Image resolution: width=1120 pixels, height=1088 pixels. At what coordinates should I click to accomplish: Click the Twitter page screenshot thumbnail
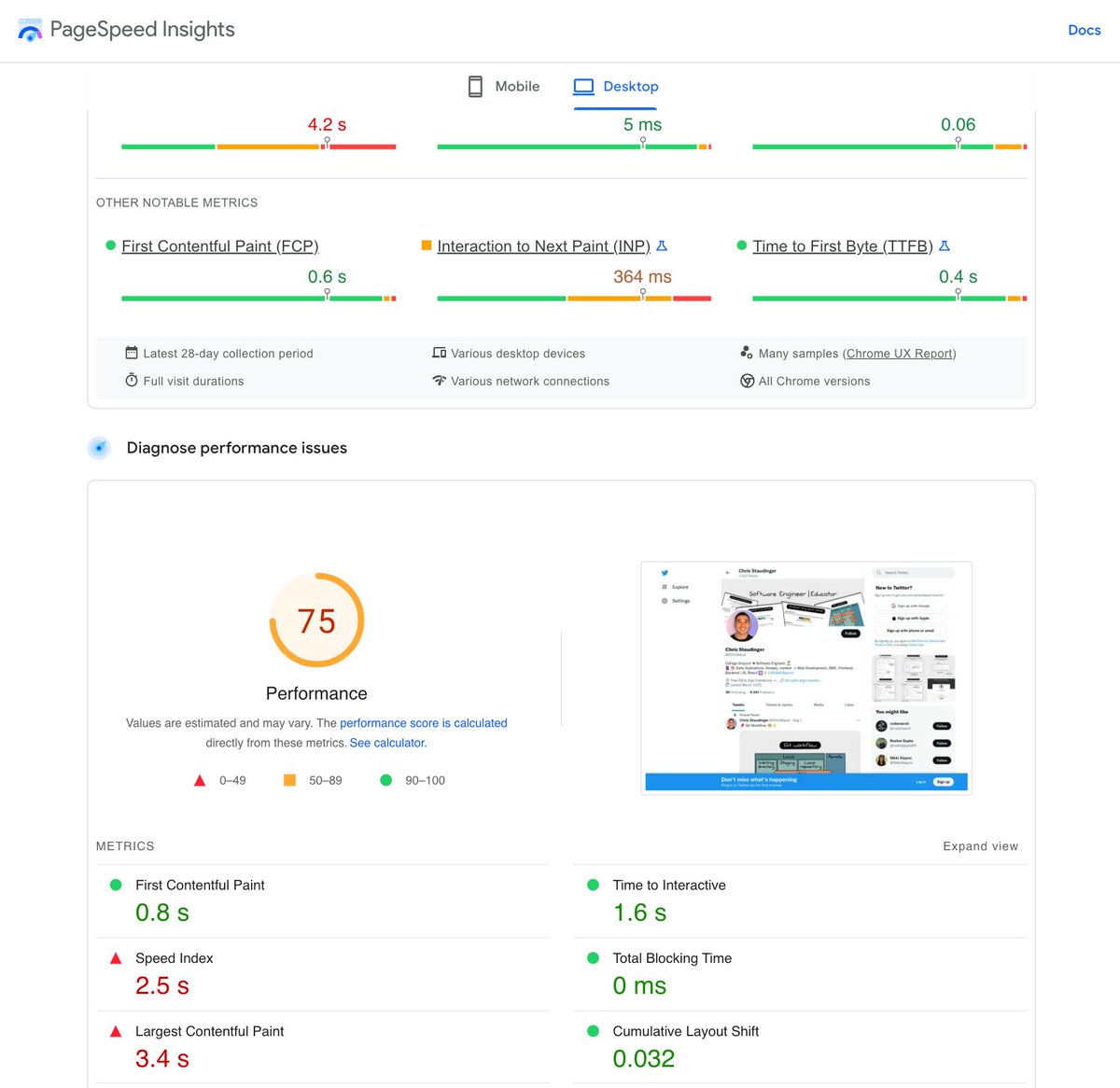[805, 677]
